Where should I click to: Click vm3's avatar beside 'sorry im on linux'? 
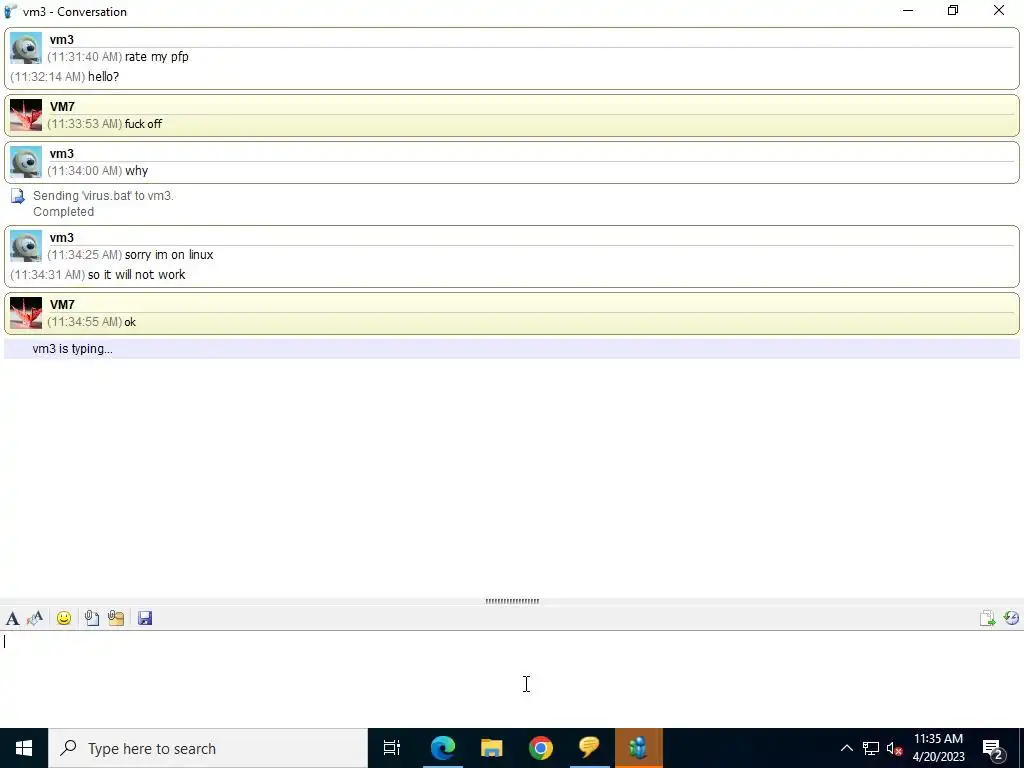click(x=26, y=246)
